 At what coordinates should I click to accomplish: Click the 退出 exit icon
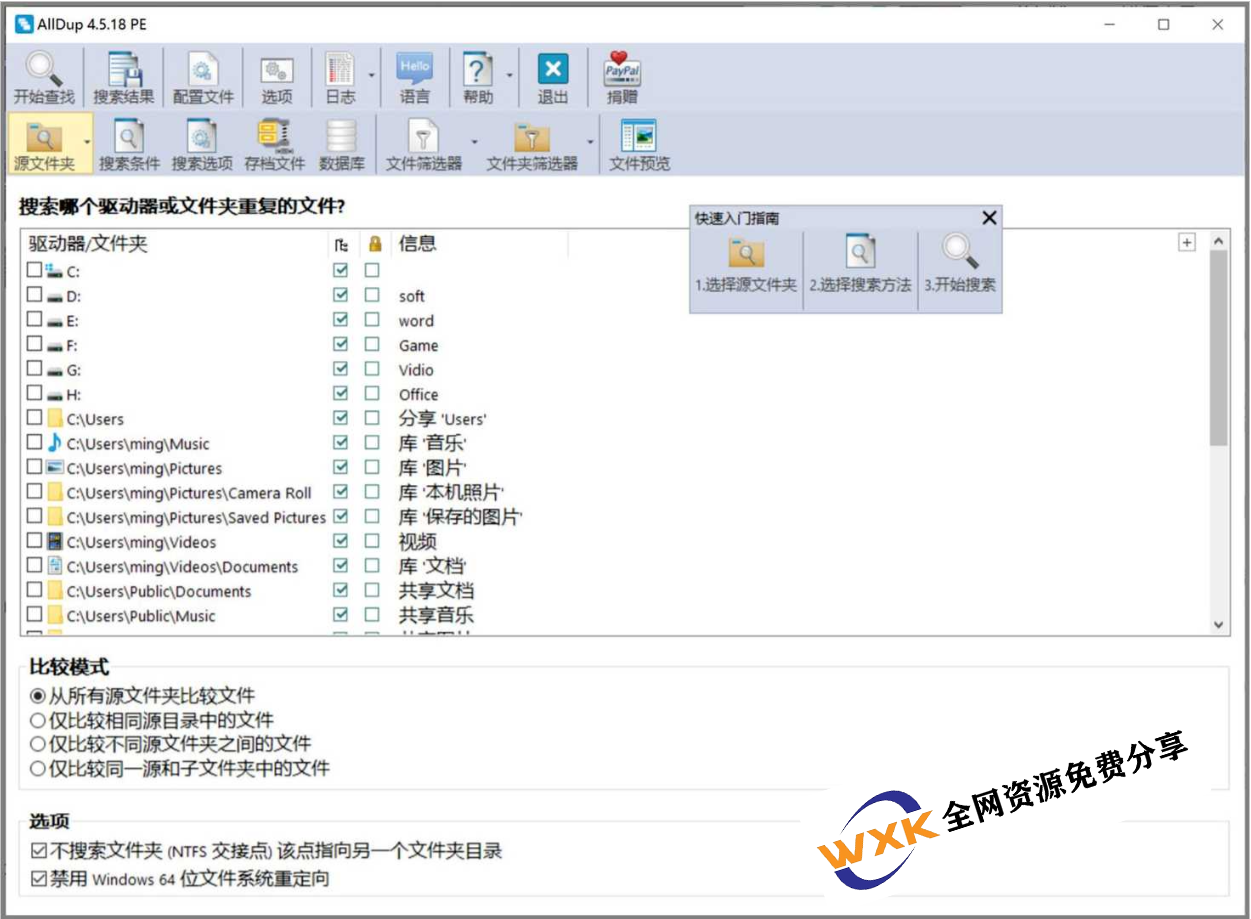pos(552,78)
